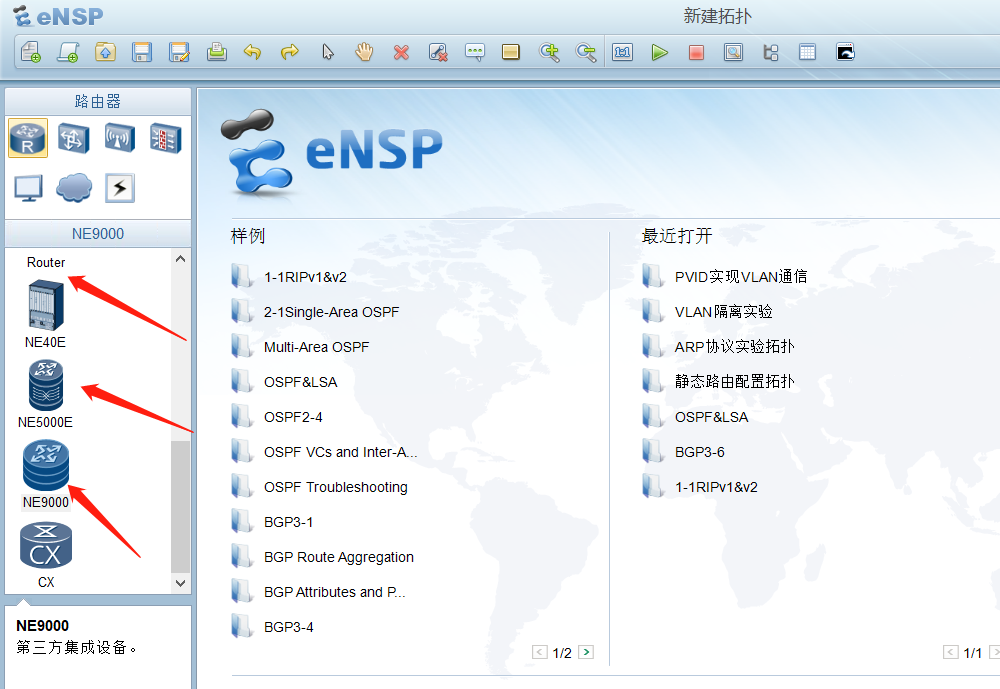Select the PC terminal category icon
Viewport: 1000px width, 689px height.
pos(28,188)
